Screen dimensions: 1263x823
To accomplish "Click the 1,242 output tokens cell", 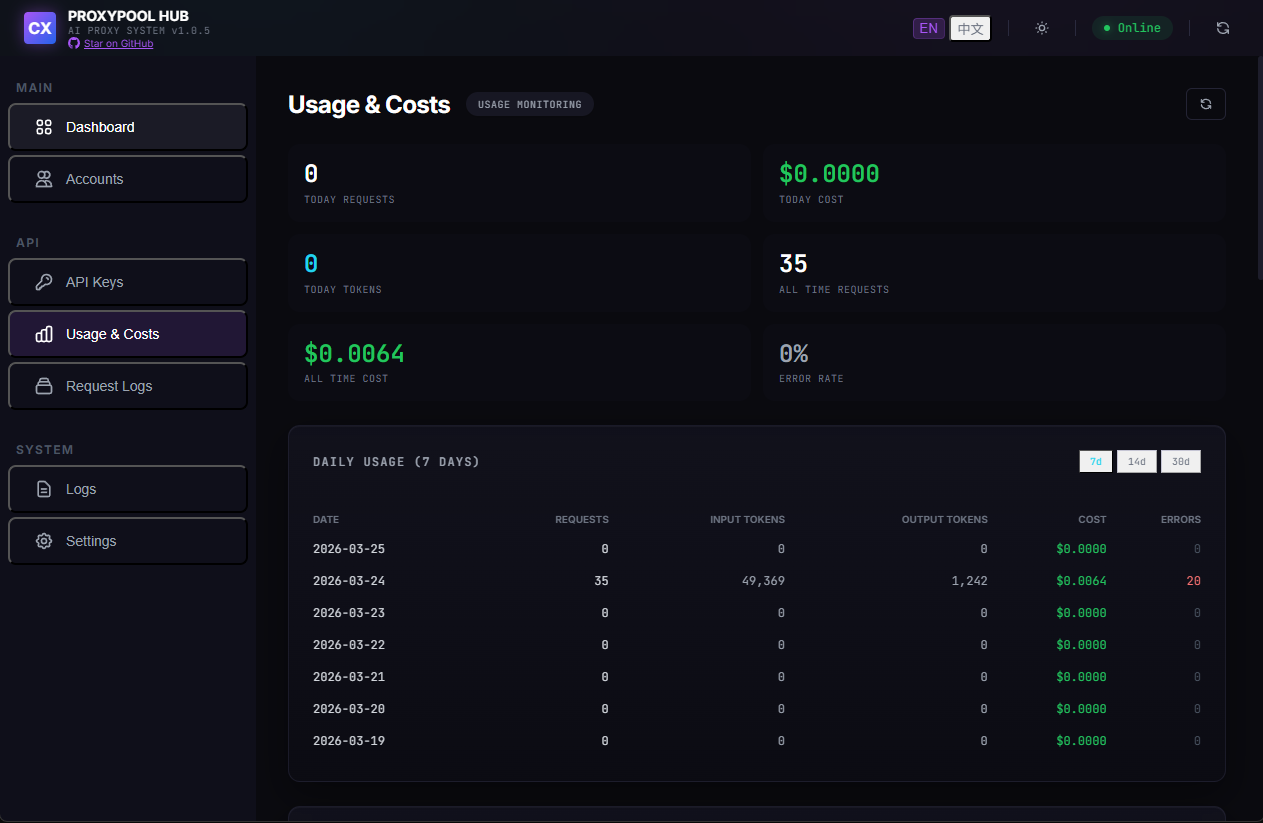I will (x=970, y=581).
